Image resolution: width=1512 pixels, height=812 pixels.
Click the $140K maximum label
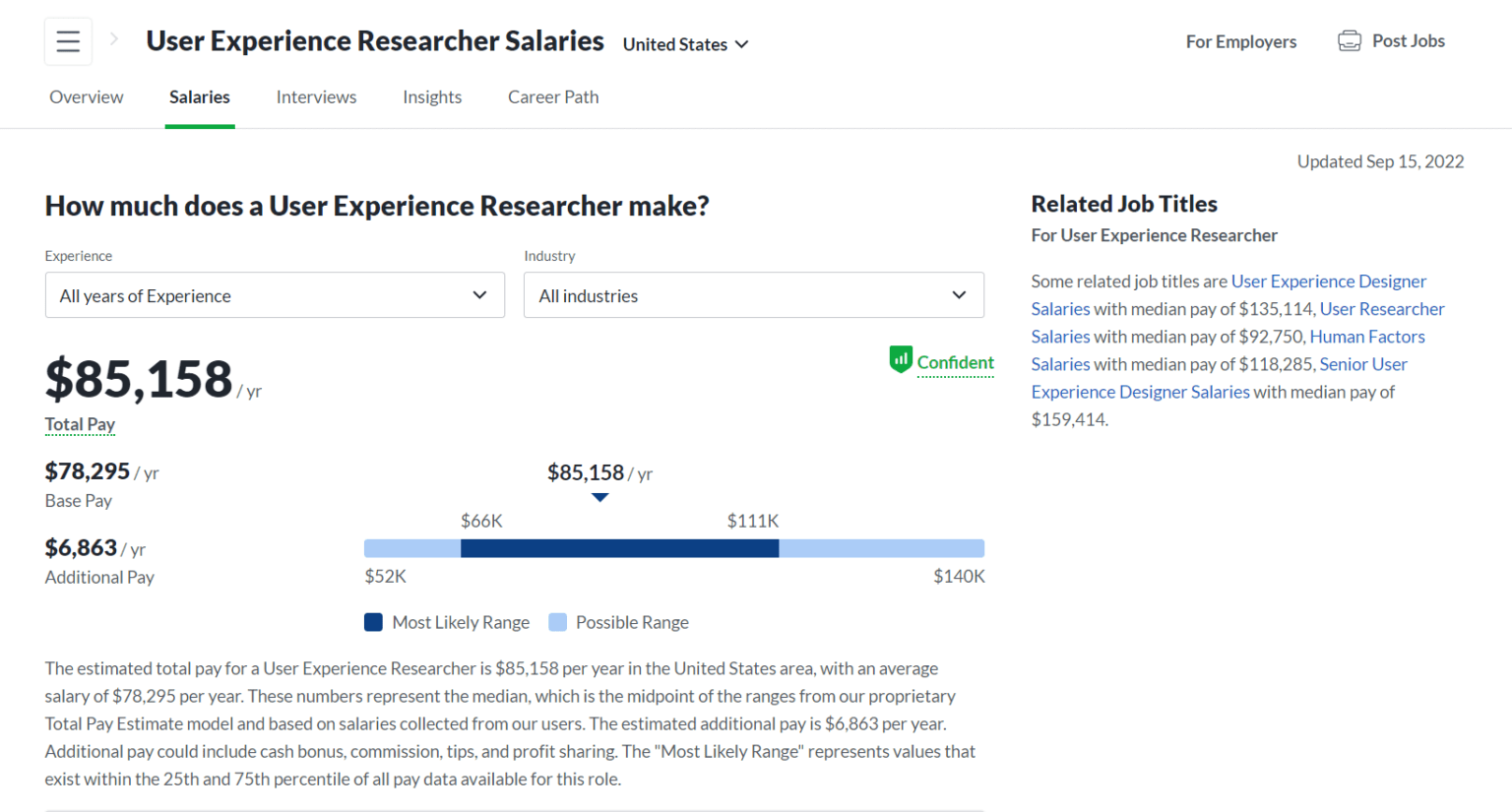point(960,576)
